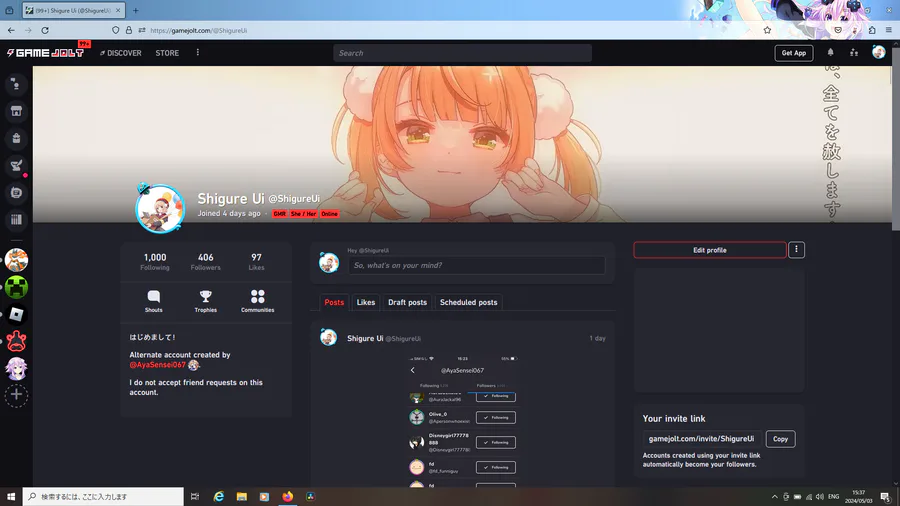Go back in browser history
This screenshot has height=506, width=900.
pos(11,30)
